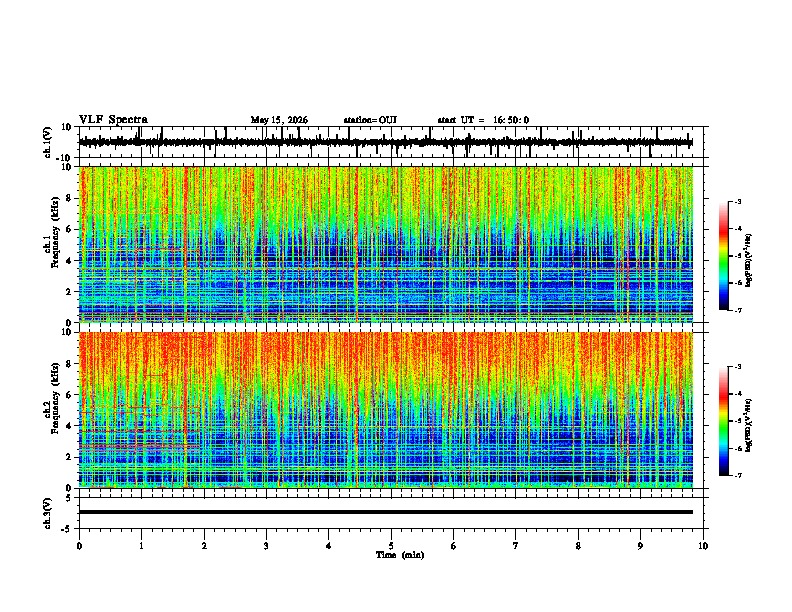Click the -3 value atop ch.1 color bar
Screen dimensions: 792x612
[737, 201]
